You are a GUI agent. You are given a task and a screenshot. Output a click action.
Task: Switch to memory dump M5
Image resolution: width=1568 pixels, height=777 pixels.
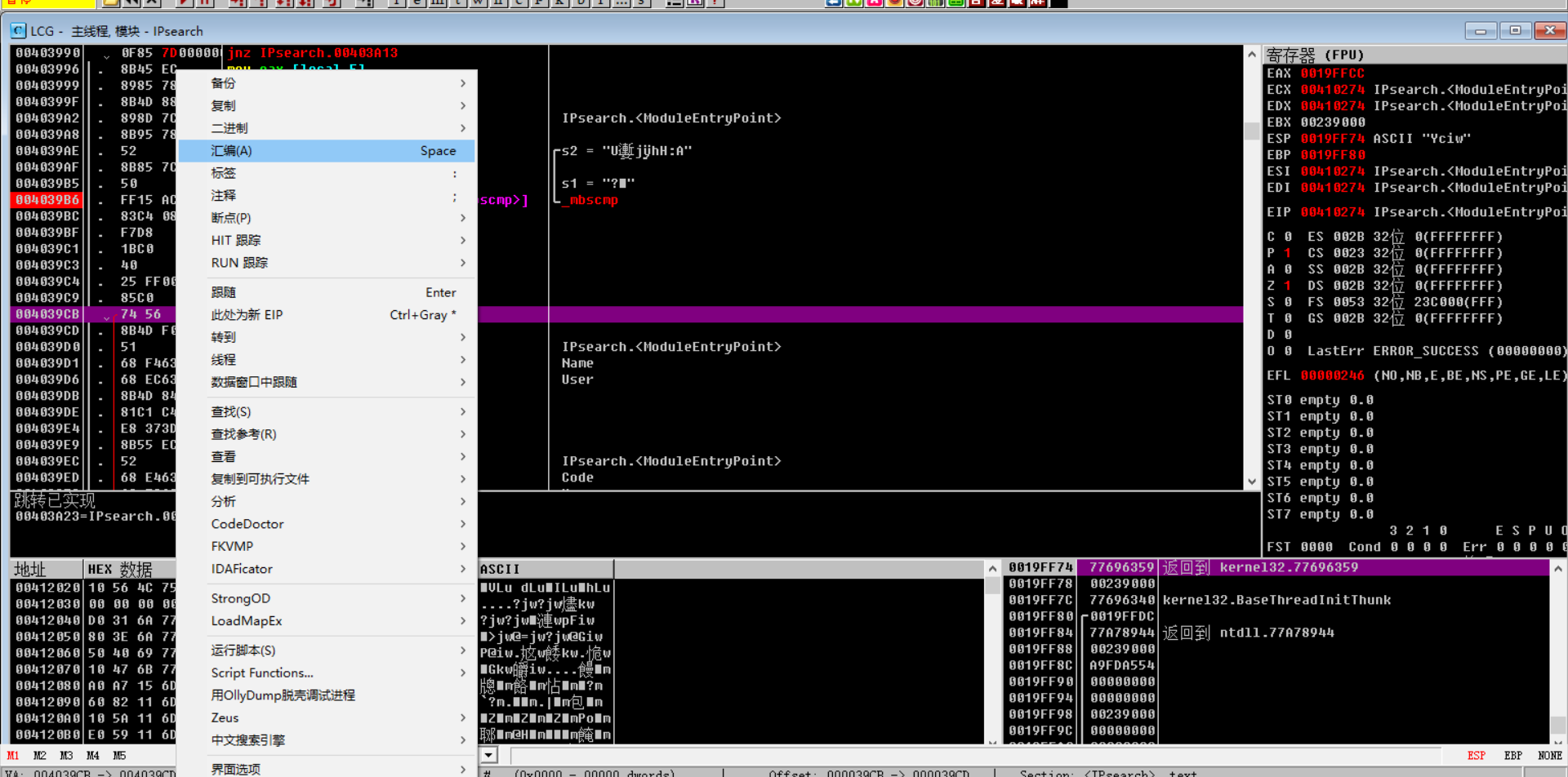pos(119,756)
